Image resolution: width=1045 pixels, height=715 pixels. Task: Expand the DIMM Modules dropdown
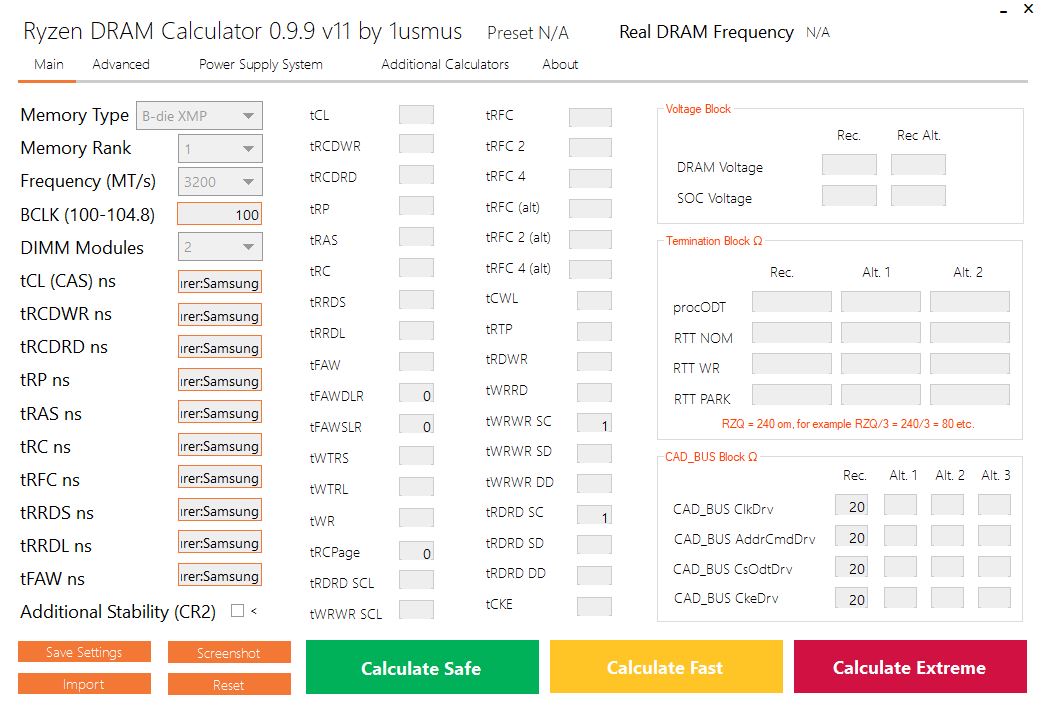[220, 247]
